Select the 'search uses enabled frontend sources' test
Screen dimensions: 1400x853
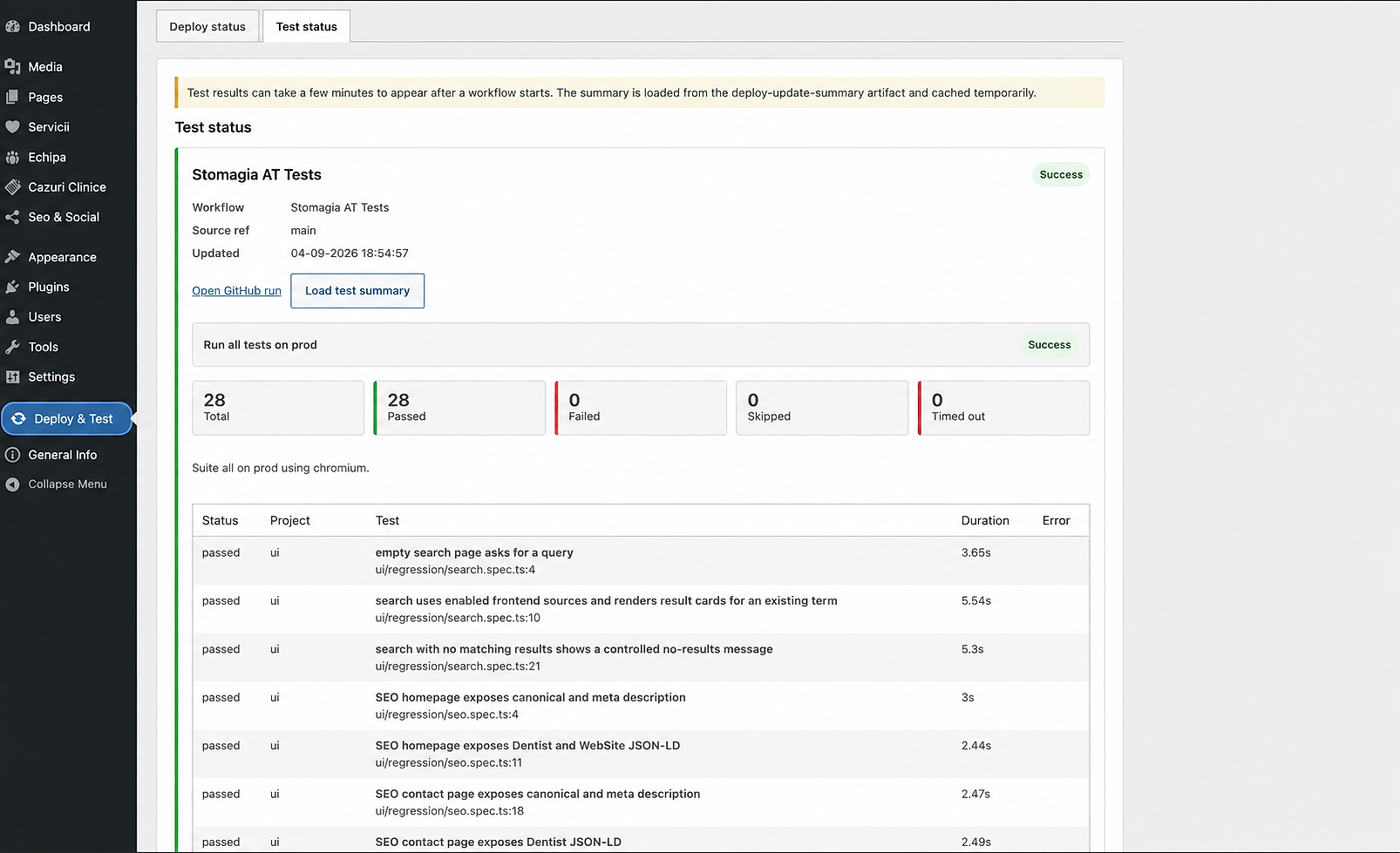606,600
